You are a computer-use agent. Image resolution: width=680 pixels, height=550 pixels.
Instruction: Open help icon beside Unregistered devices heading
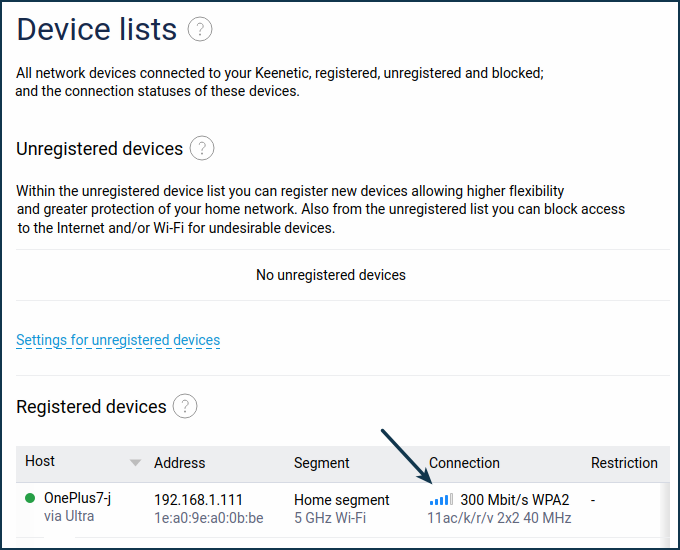pos(202,148)
